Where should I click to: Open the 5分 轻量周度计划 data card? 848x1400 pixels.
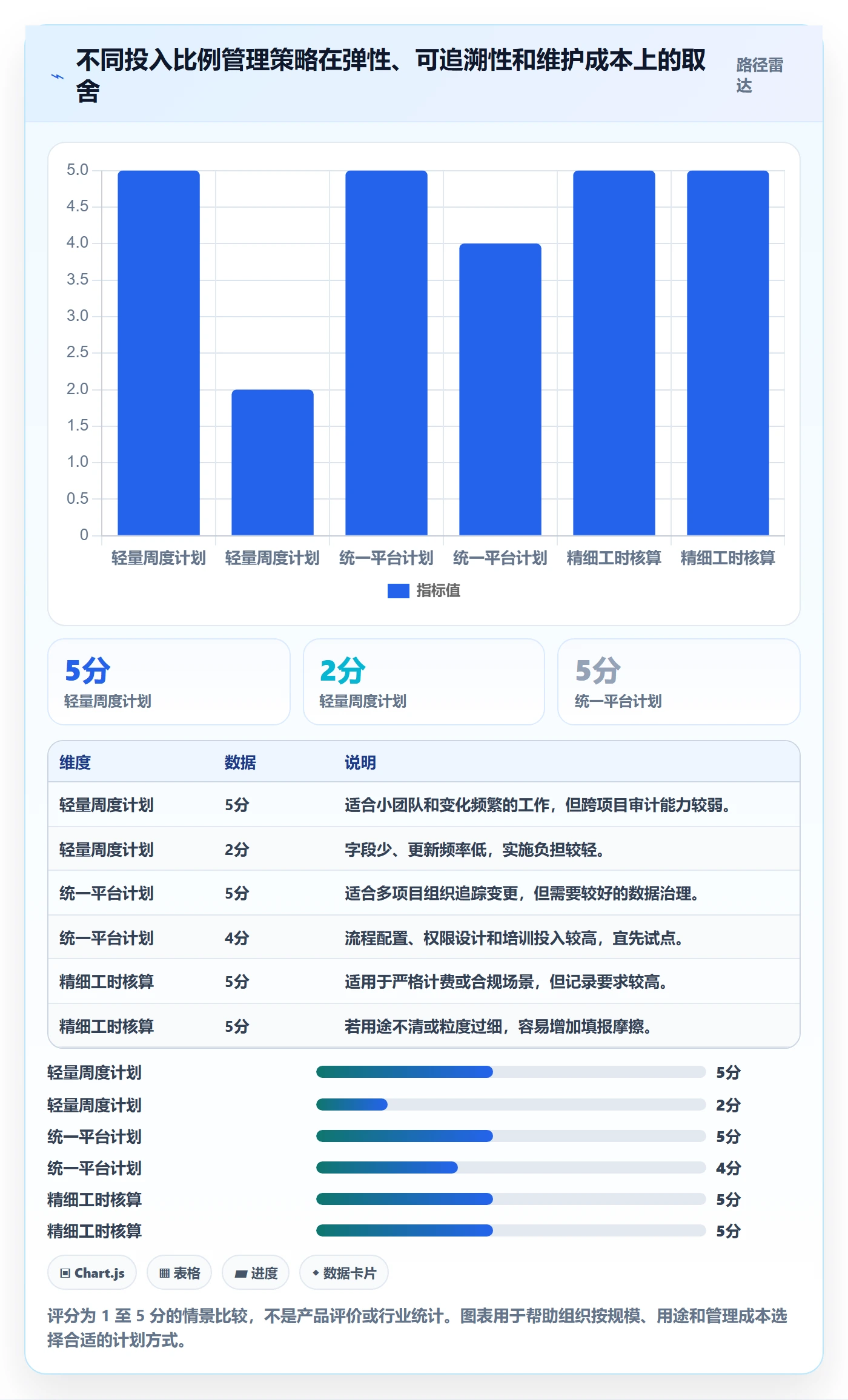point(169,682)
